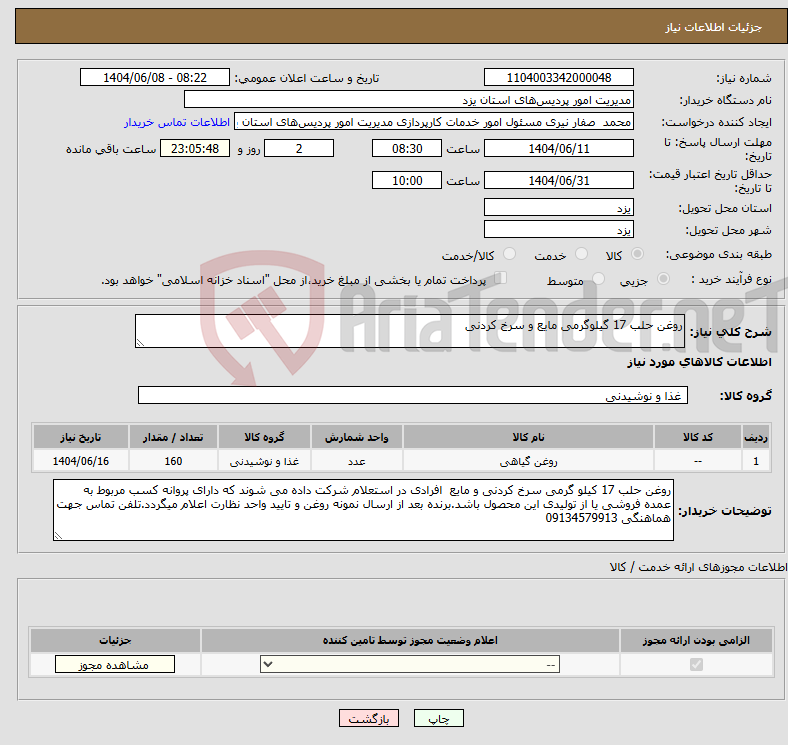
Task: Click the گروه کالا field
Action: click(x=412, y=396)
